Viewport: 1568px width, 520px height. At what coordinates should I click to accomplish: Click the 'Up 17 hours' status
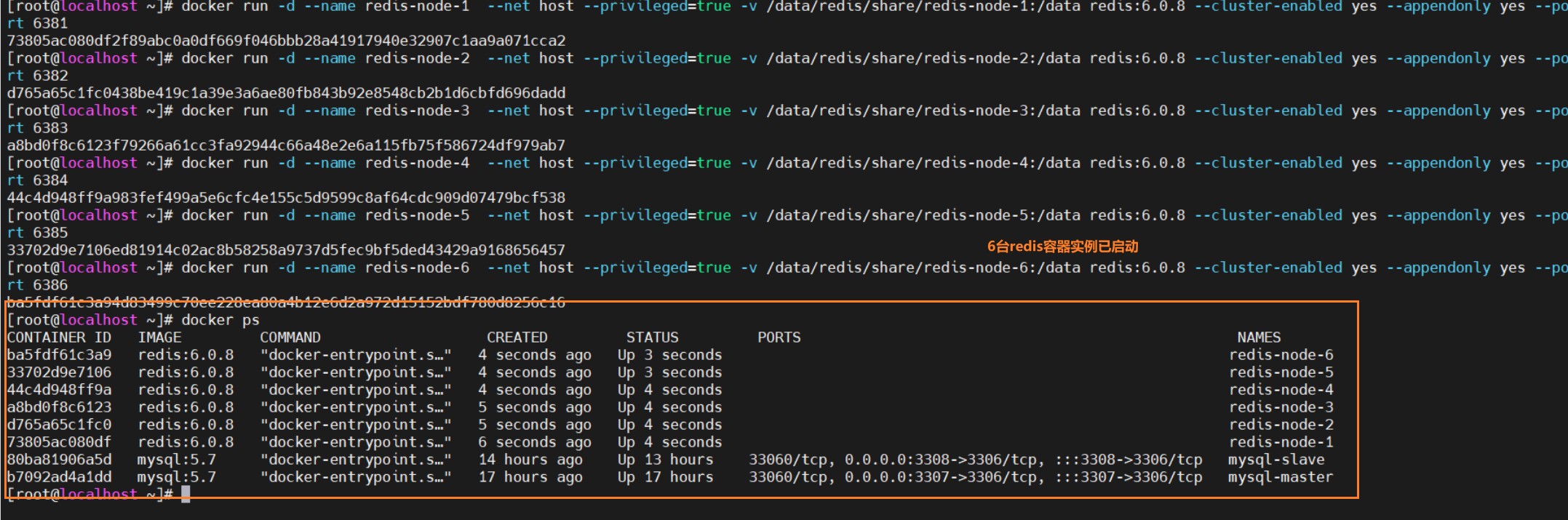pyautogui.click(x=666, y=477)
